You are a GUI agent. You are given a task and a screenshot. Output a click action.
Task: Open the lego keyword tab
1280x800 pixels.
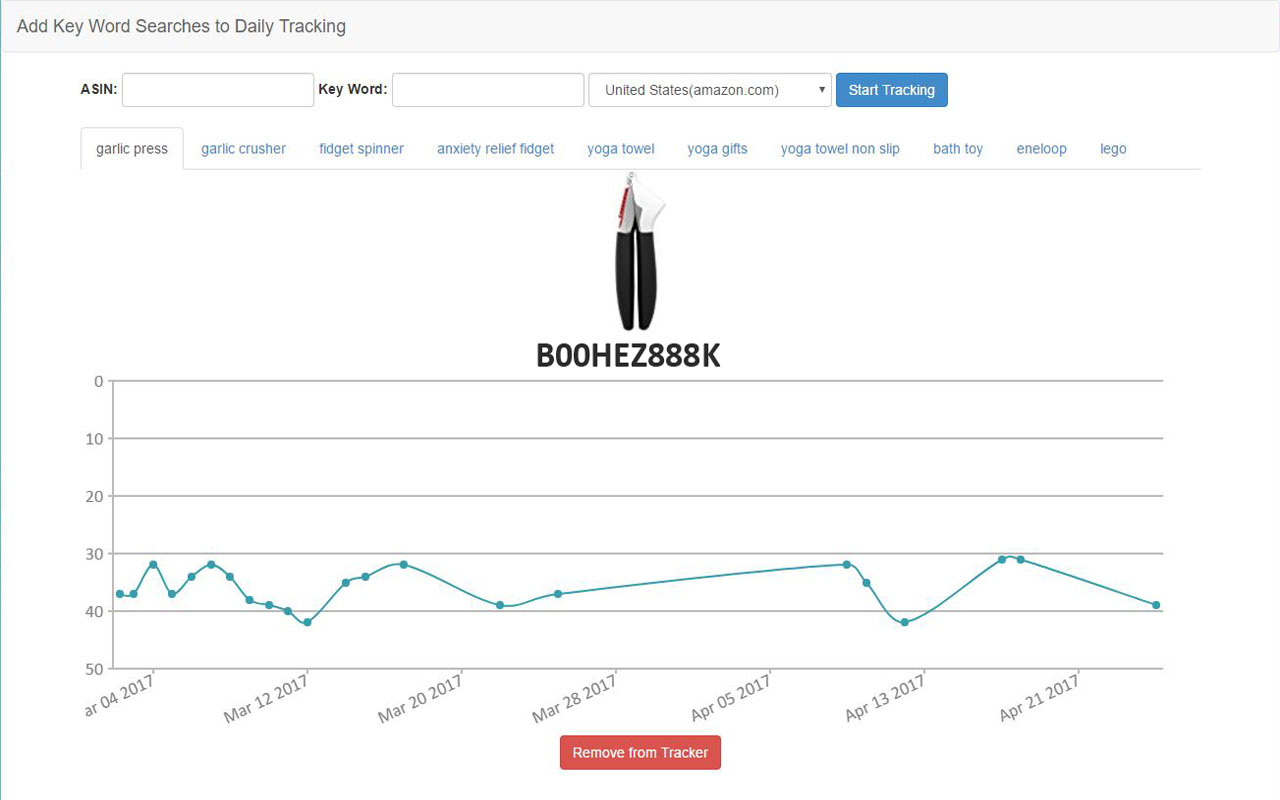(1113, 148)
